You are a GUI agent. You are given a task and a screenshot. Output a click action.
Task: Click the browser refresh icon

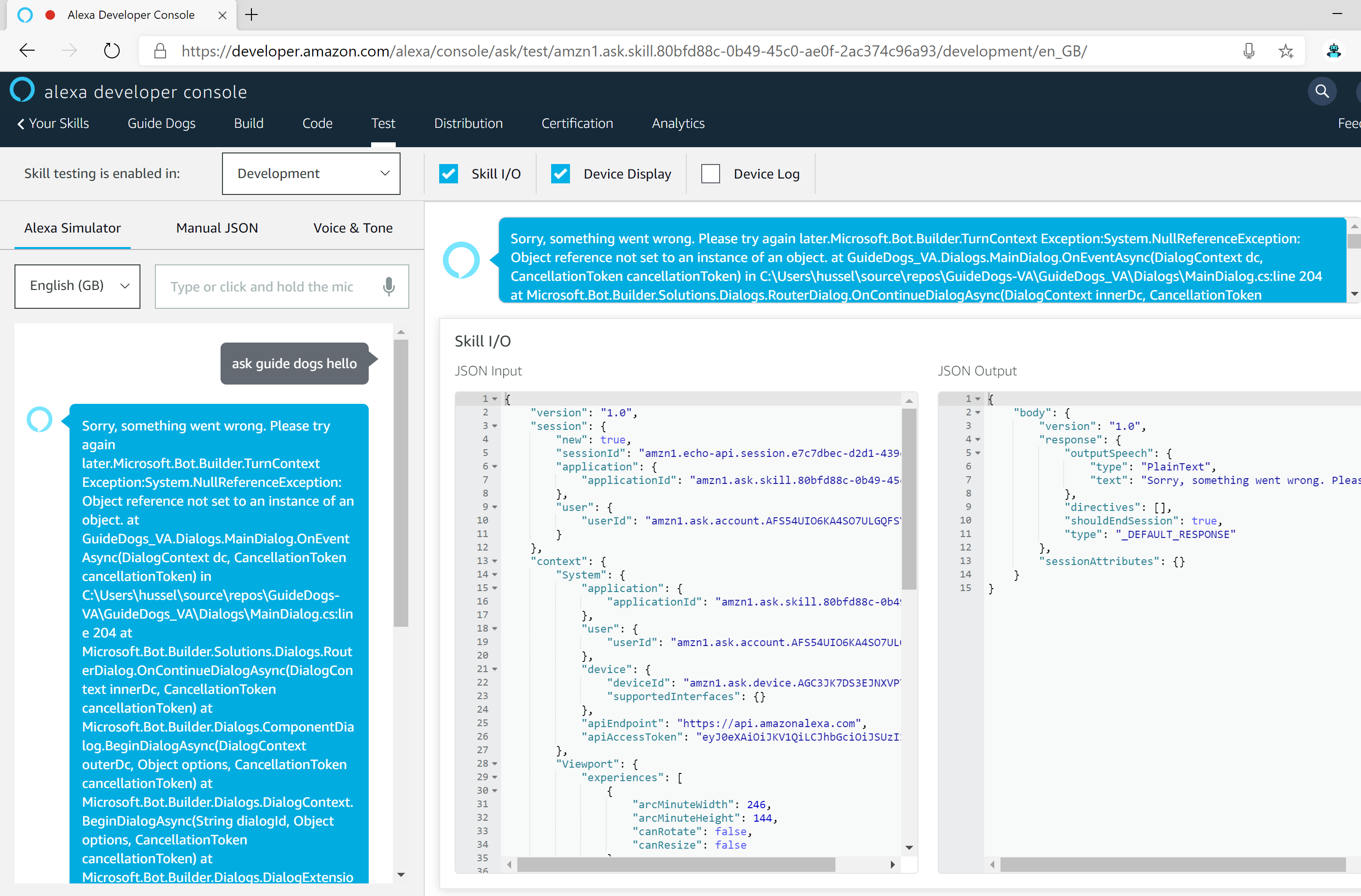111,51
